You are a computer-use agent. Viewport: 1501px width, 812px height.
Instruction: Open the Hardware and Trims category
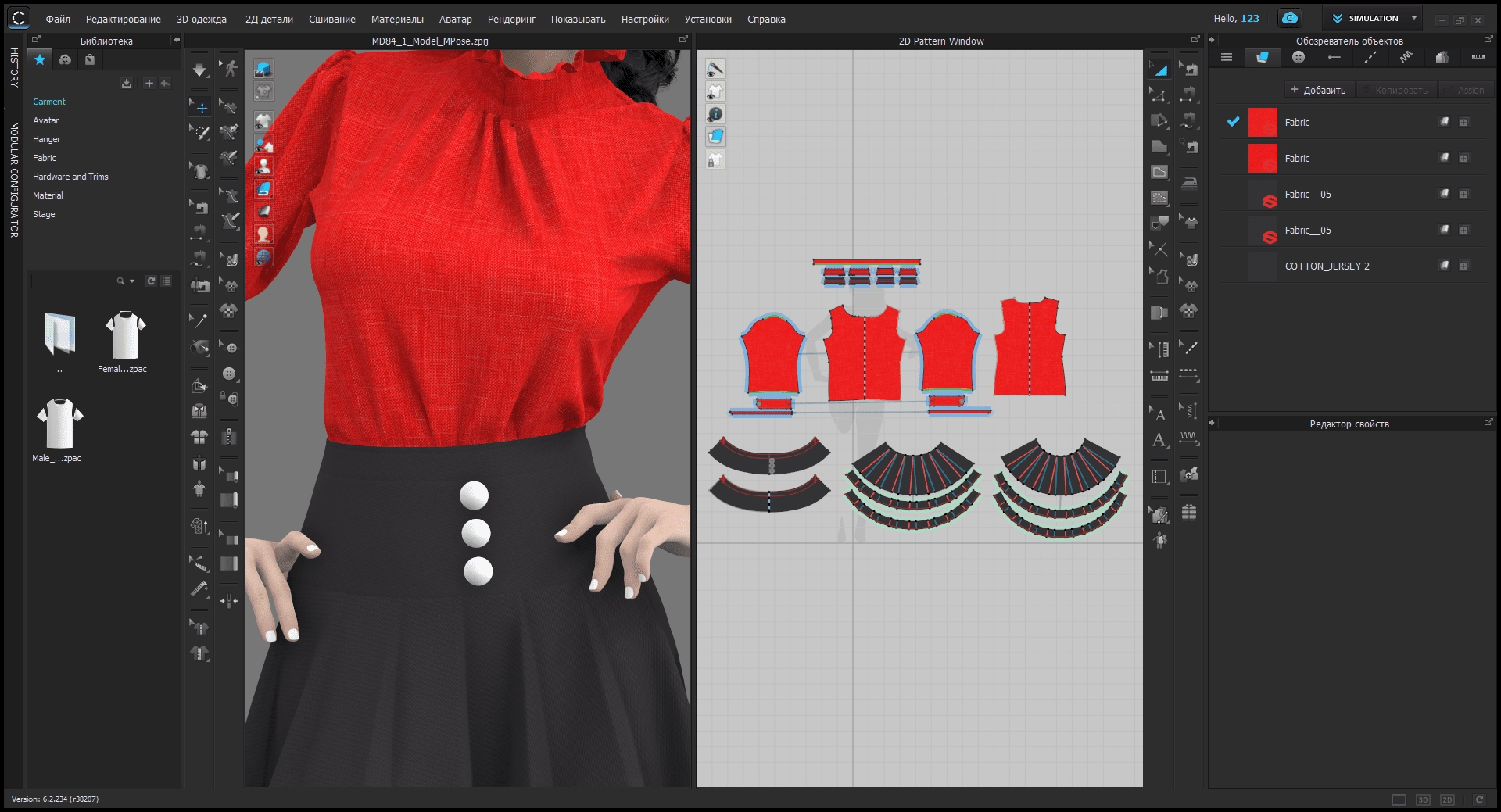(70, 177)
